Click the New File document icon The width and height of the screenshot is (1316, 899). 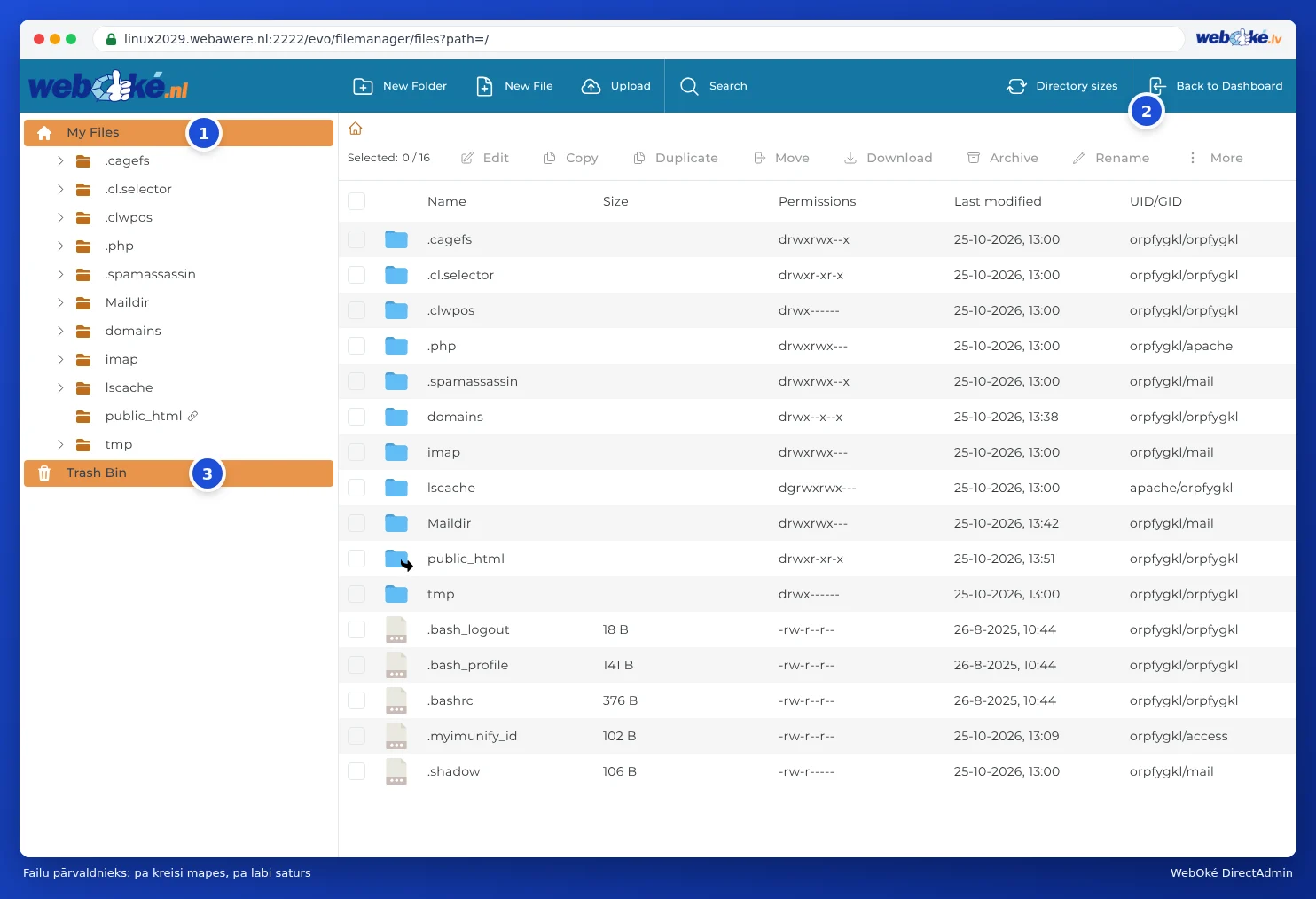[484, 86]
